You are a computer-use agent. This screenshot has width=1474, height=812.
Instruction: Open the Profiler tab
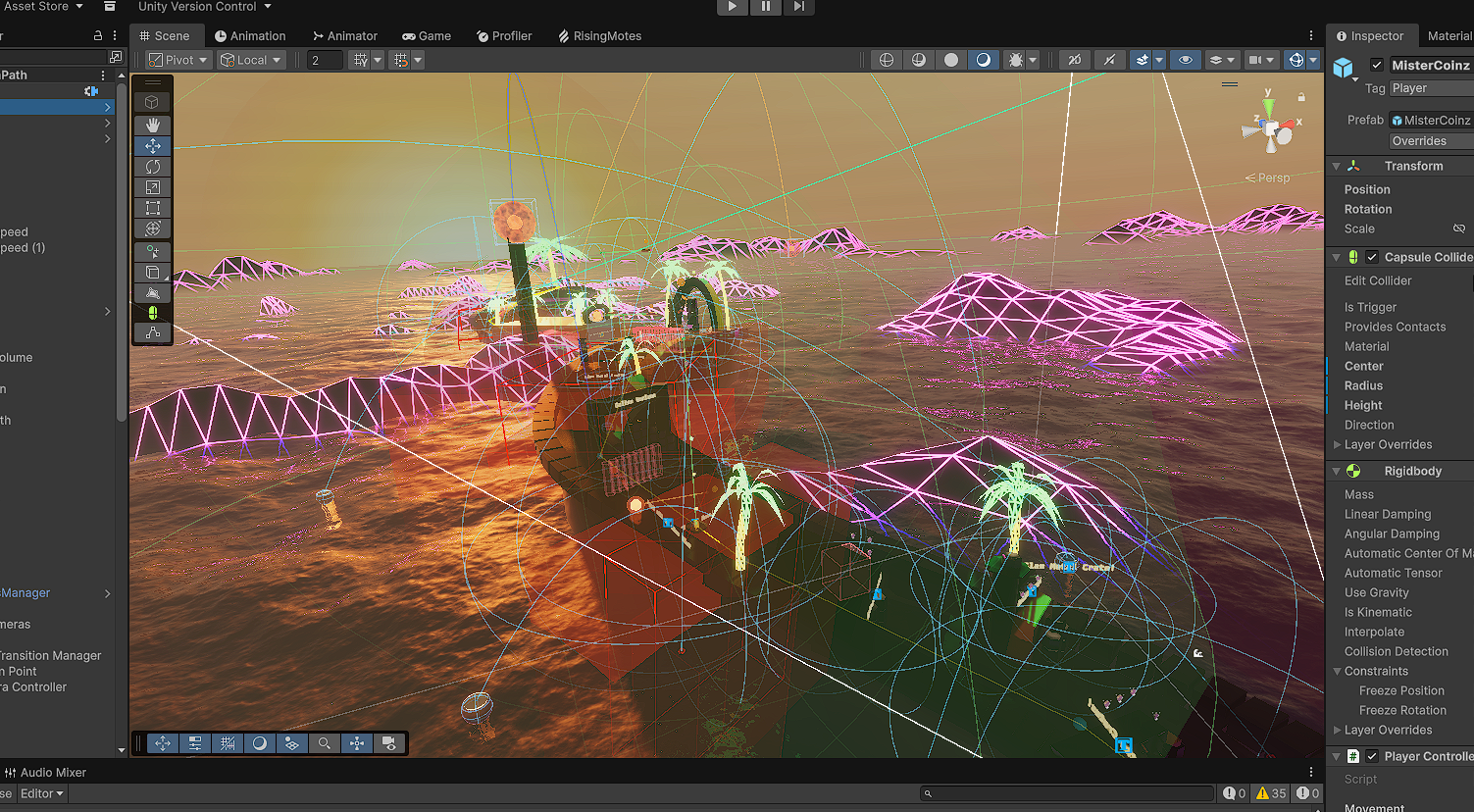click(504, 36)
